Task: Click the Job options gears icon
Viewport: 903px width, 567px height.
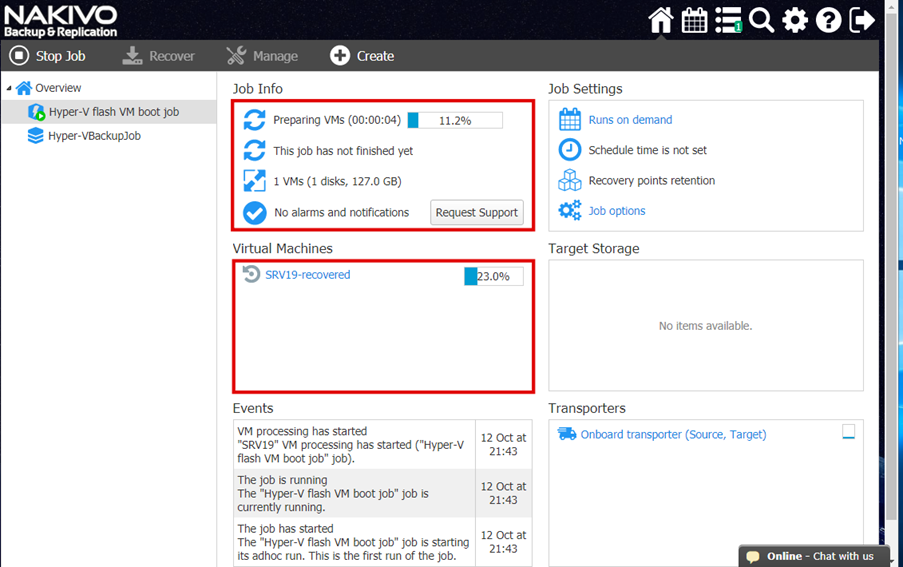Action: [570, 210]
